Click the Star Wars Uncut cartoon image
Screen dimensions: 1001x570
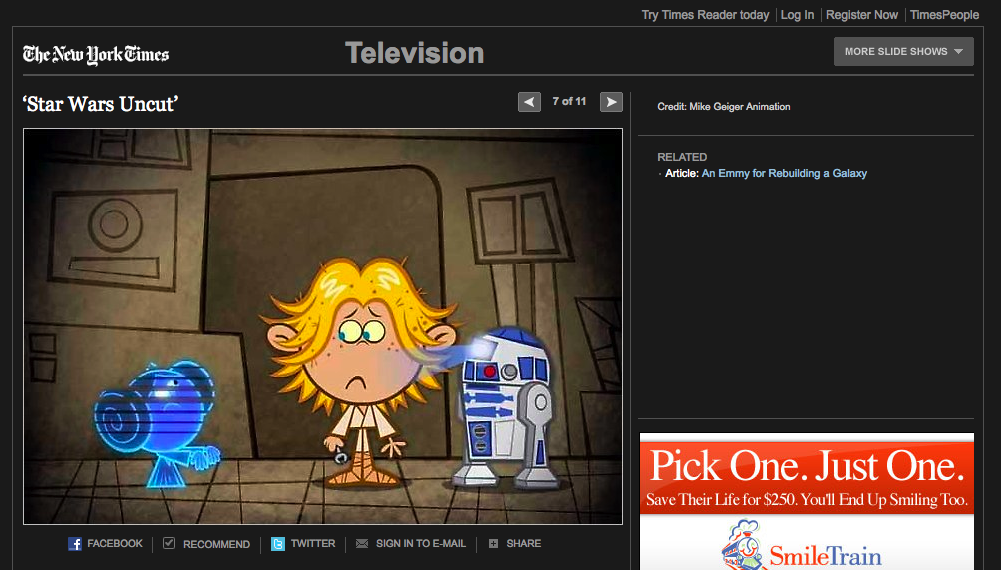click(x=322, y=326)
